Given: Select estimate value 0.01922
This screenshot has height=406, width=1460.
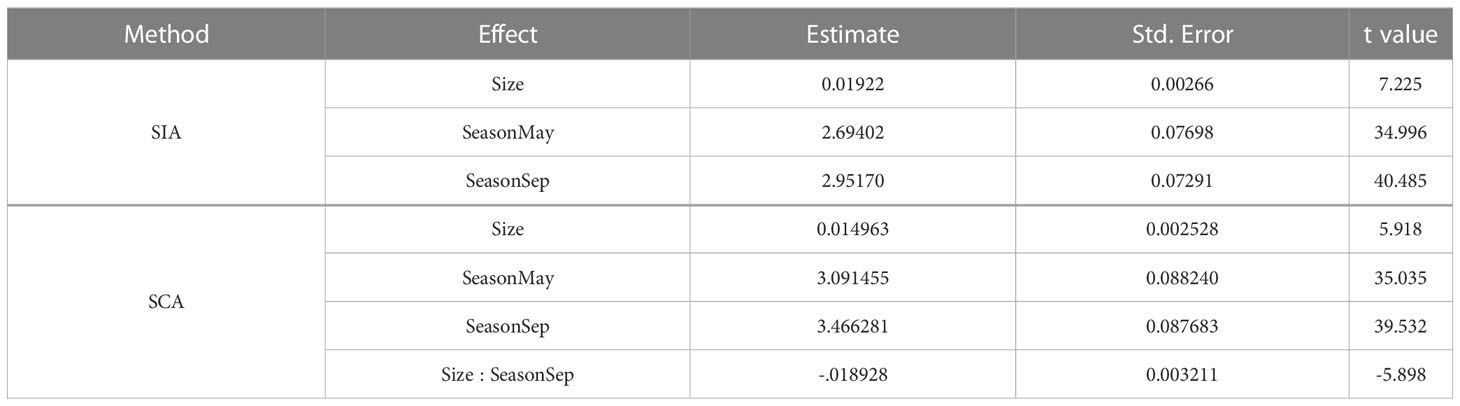Looking at the screenshot, I should (x=852, y=86).
